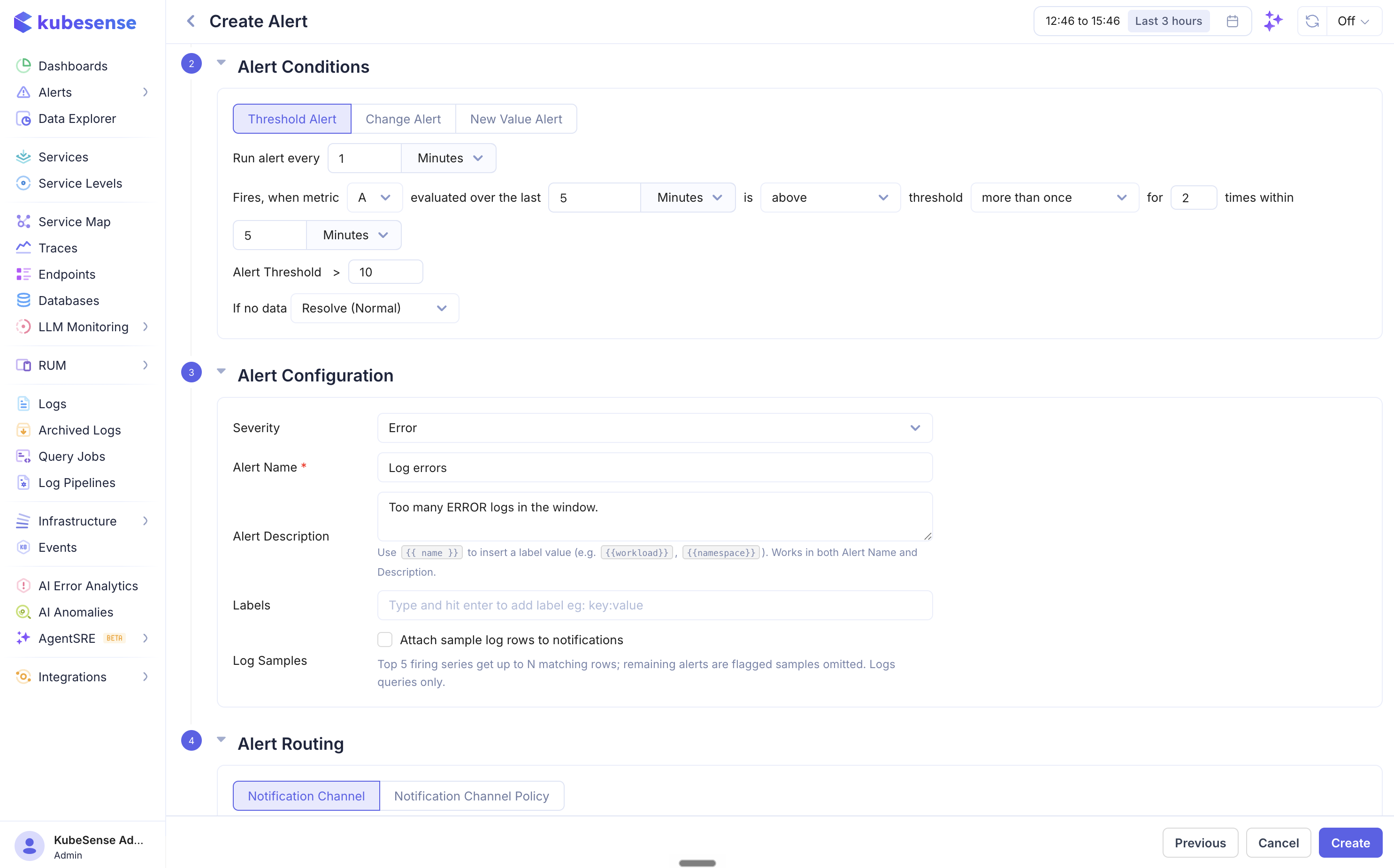The height and width of the screenshot is (868, 1394).
Task: Open Query Jobs icon
Action: (x=23, y=457)
